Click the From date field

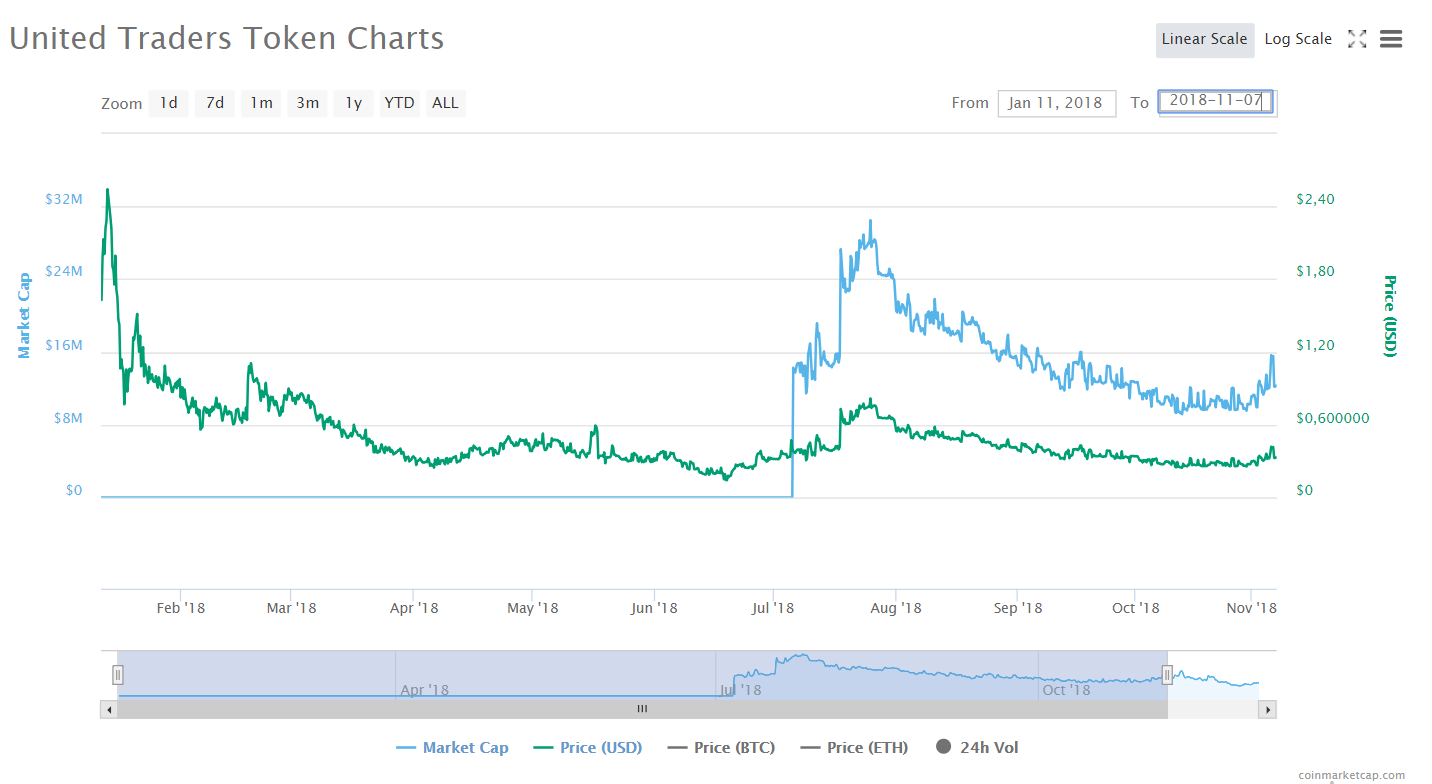click(x=1056, y=103)
